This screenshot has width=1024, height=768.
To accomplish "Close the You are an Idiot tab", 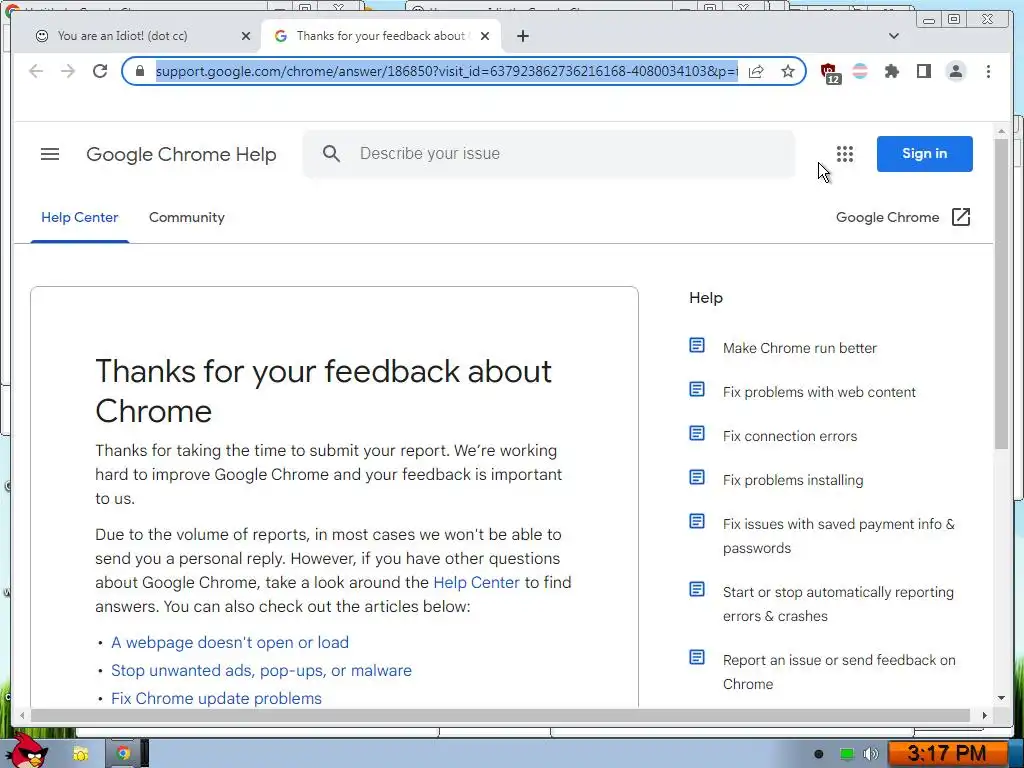I will 246,36.
